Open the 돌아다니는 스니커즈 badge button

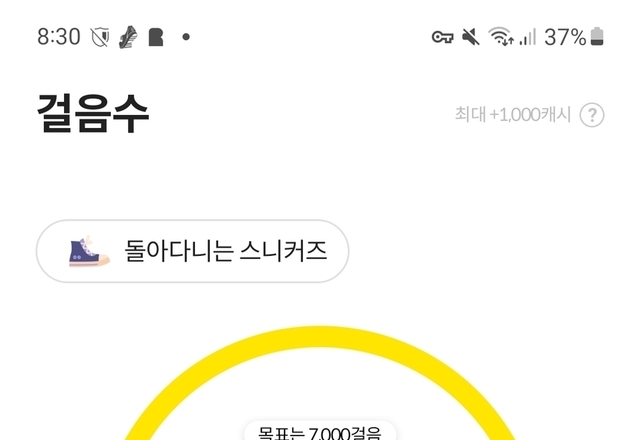[192, 251]
